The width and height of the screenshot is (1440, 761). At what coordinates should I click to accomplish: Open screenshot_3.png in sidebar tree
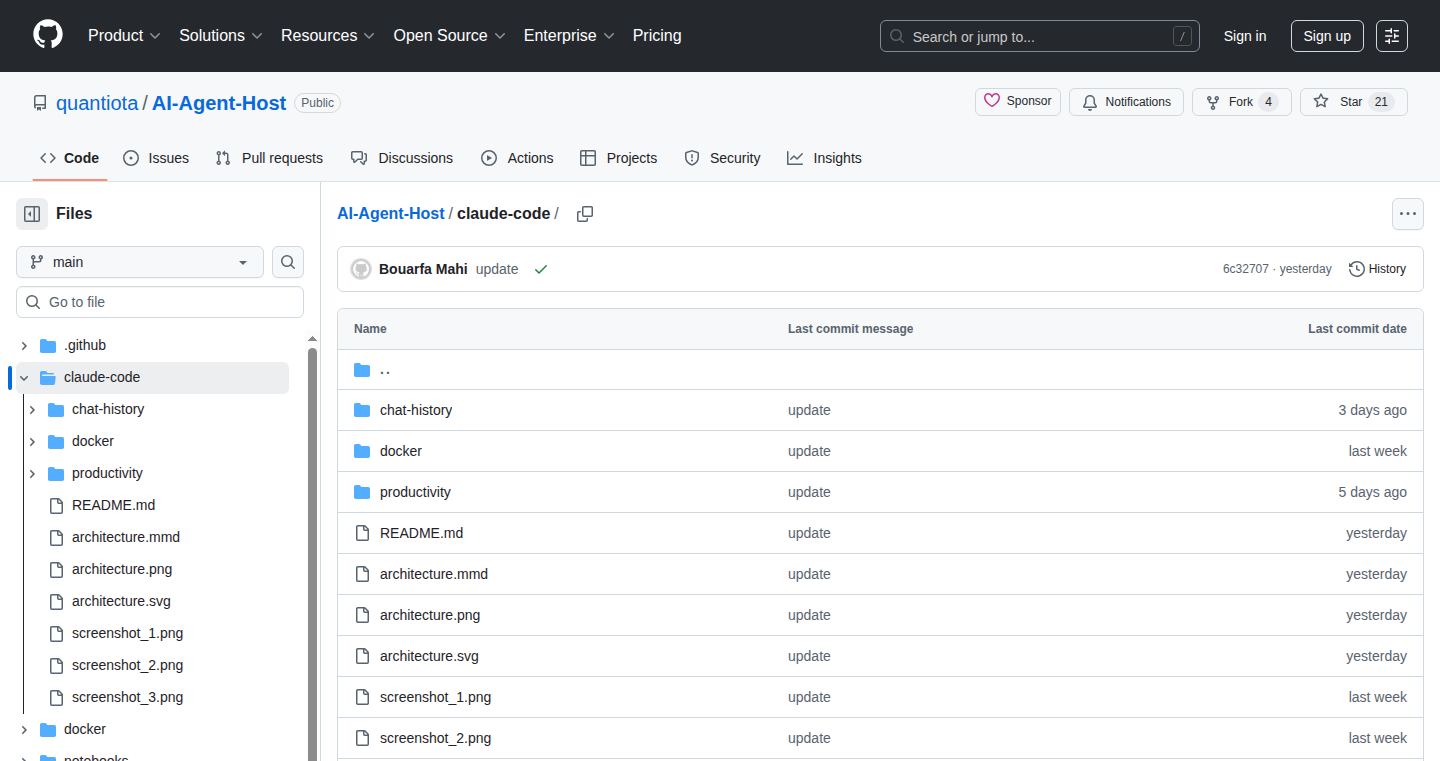[x=128, y=697]
